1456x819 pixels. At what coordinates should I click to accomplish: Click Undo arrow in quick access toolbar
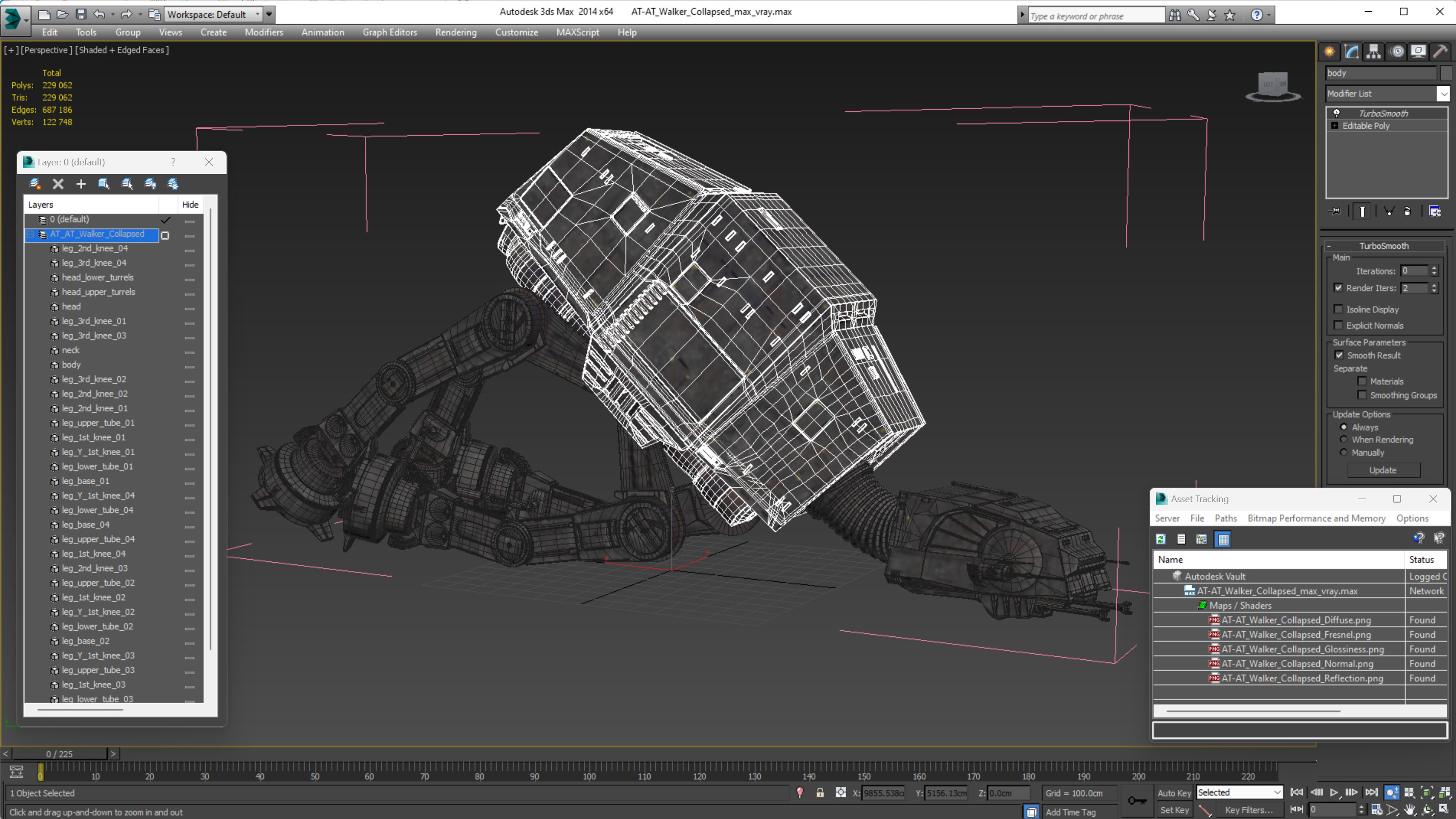100,14
